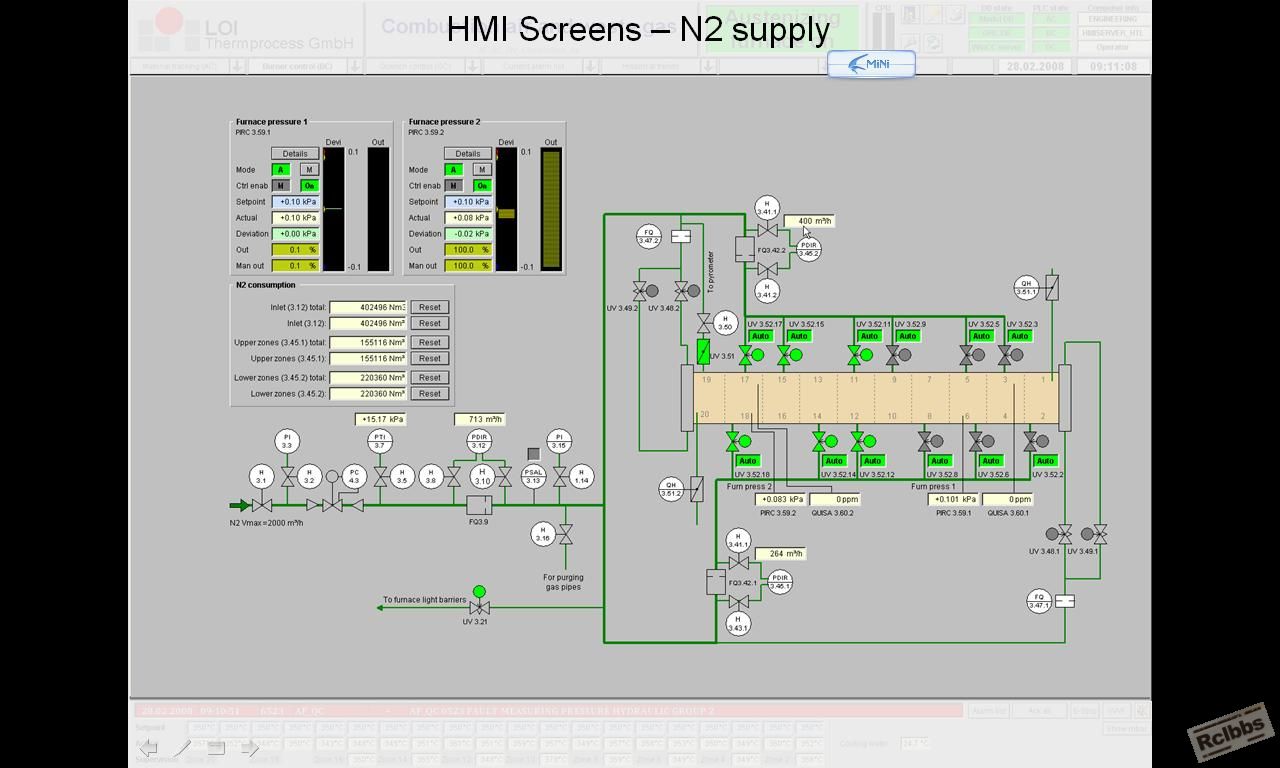1280x768 pixels.
Task: Click the +0.101 kPa Furn press 1 value
Action: click(954, 499)
